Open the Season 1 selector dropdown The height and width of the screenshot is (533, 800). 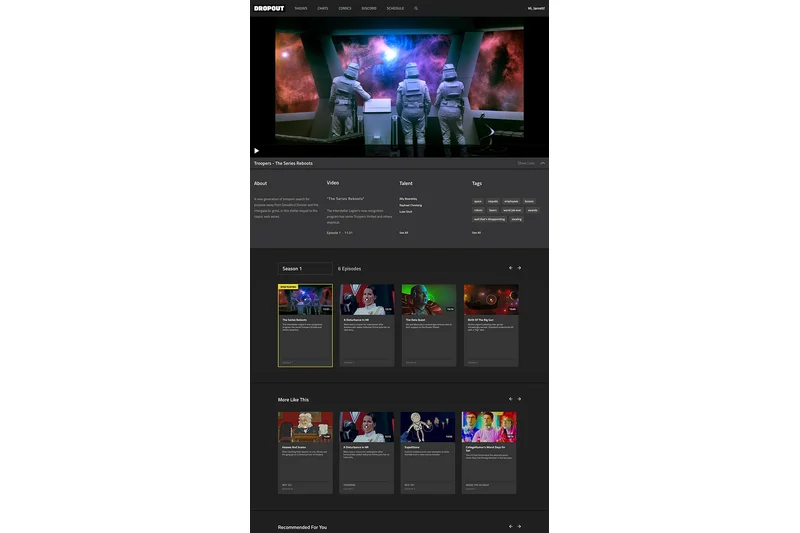[304, 268]
